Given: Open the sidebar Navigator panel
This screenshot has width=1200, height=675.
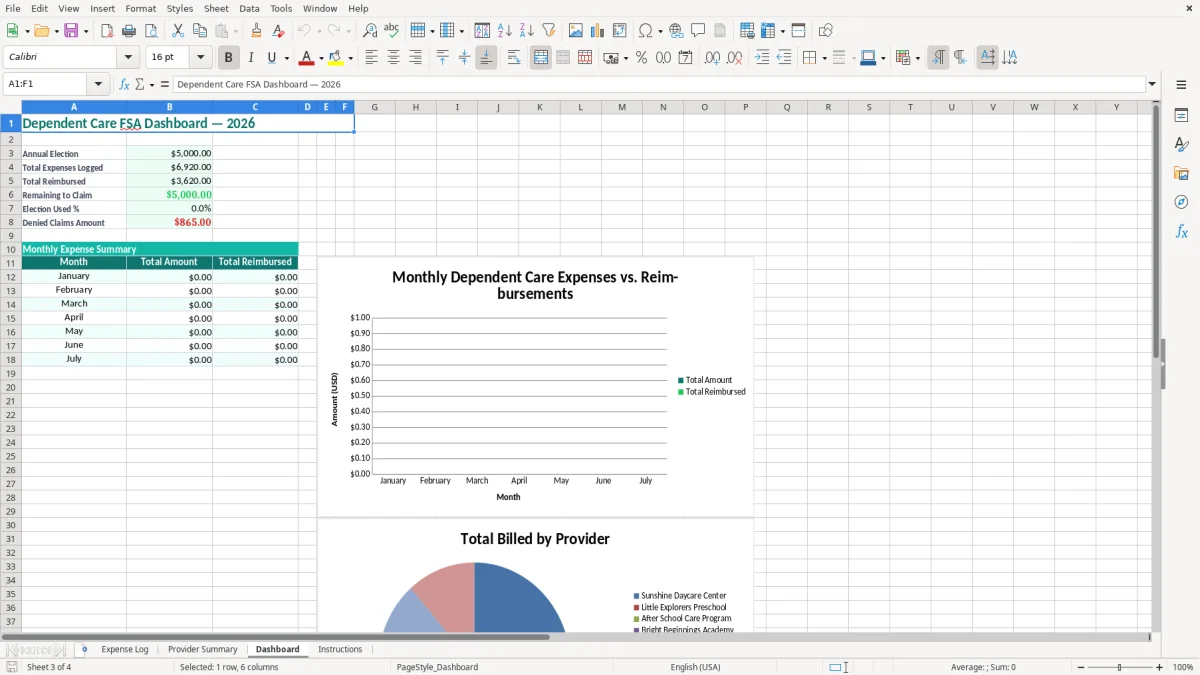Looking at the screenshot, I should click(1181, 202).
